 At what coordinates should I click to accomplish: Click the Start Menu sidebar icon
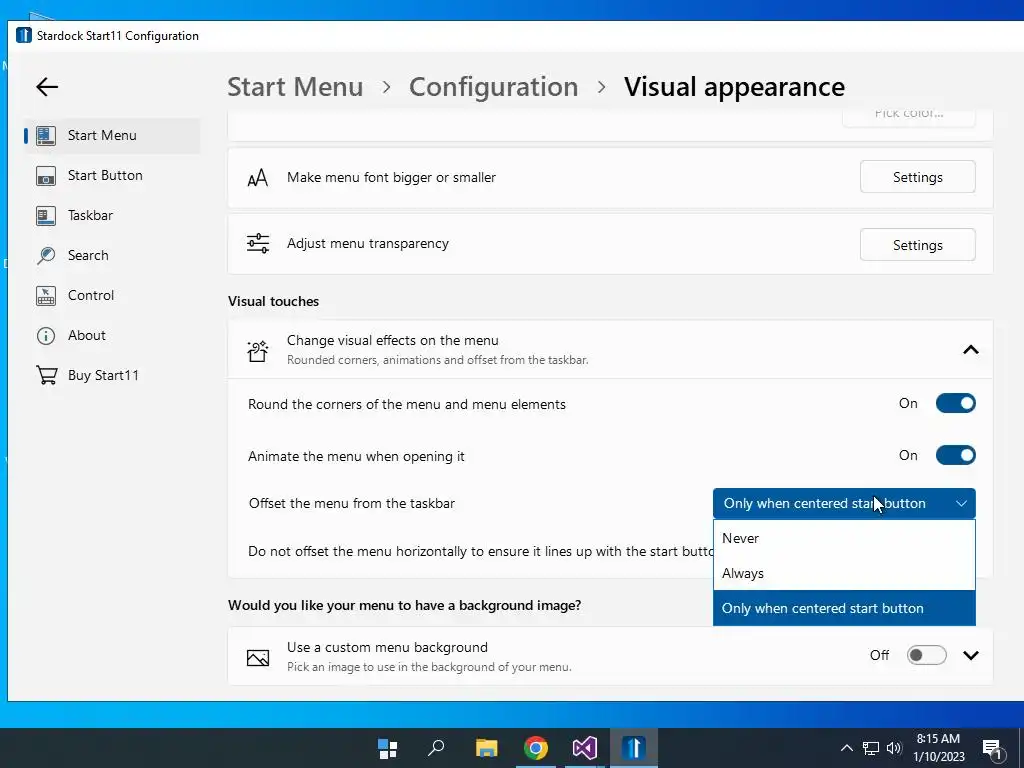click(x=46, y=136)
